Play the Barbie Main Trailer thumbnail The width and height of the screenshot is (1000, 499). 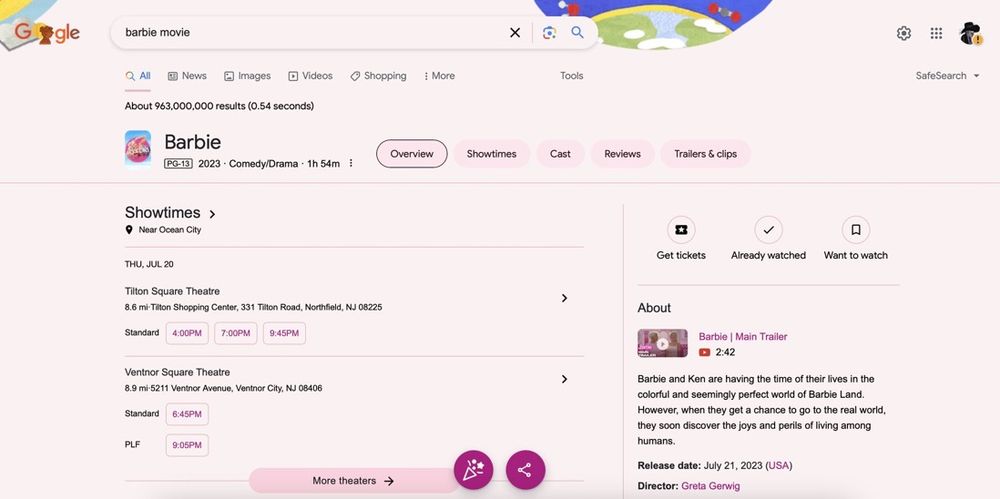pyautogui.click(x=663, y=343)
